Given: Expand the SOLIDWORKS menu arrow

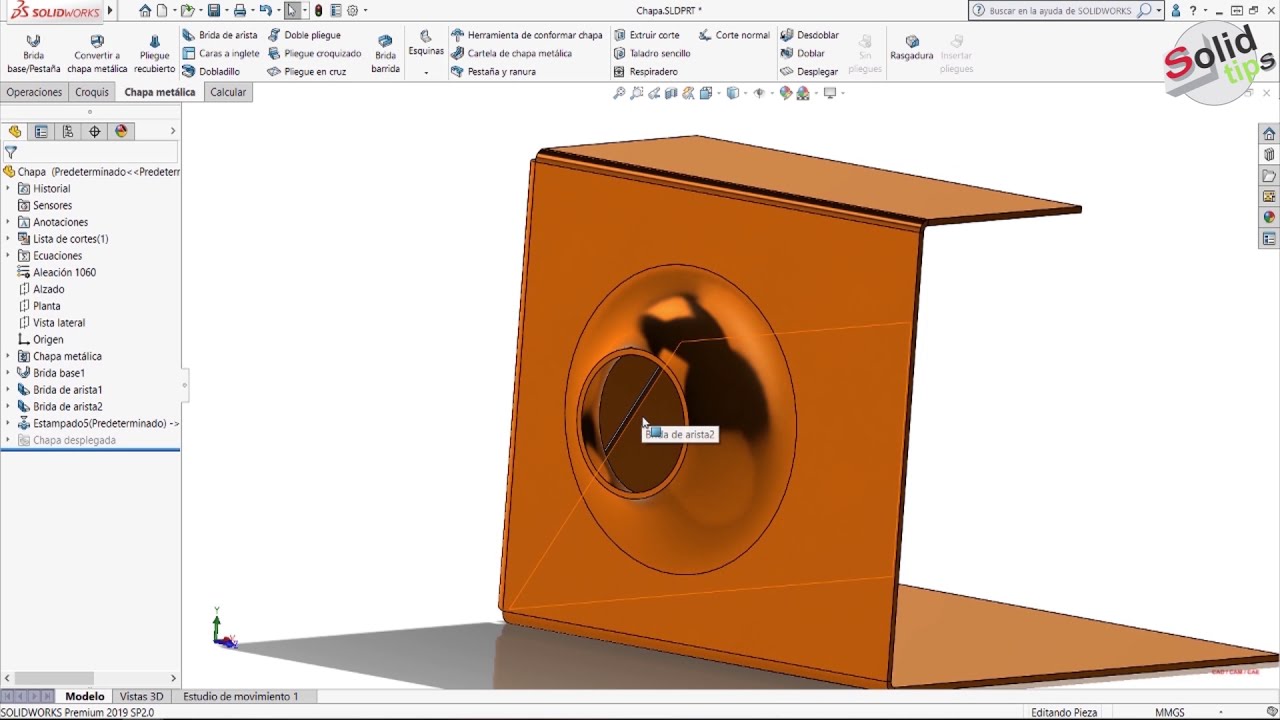Looking at the screenshot, I should point(110,11).
